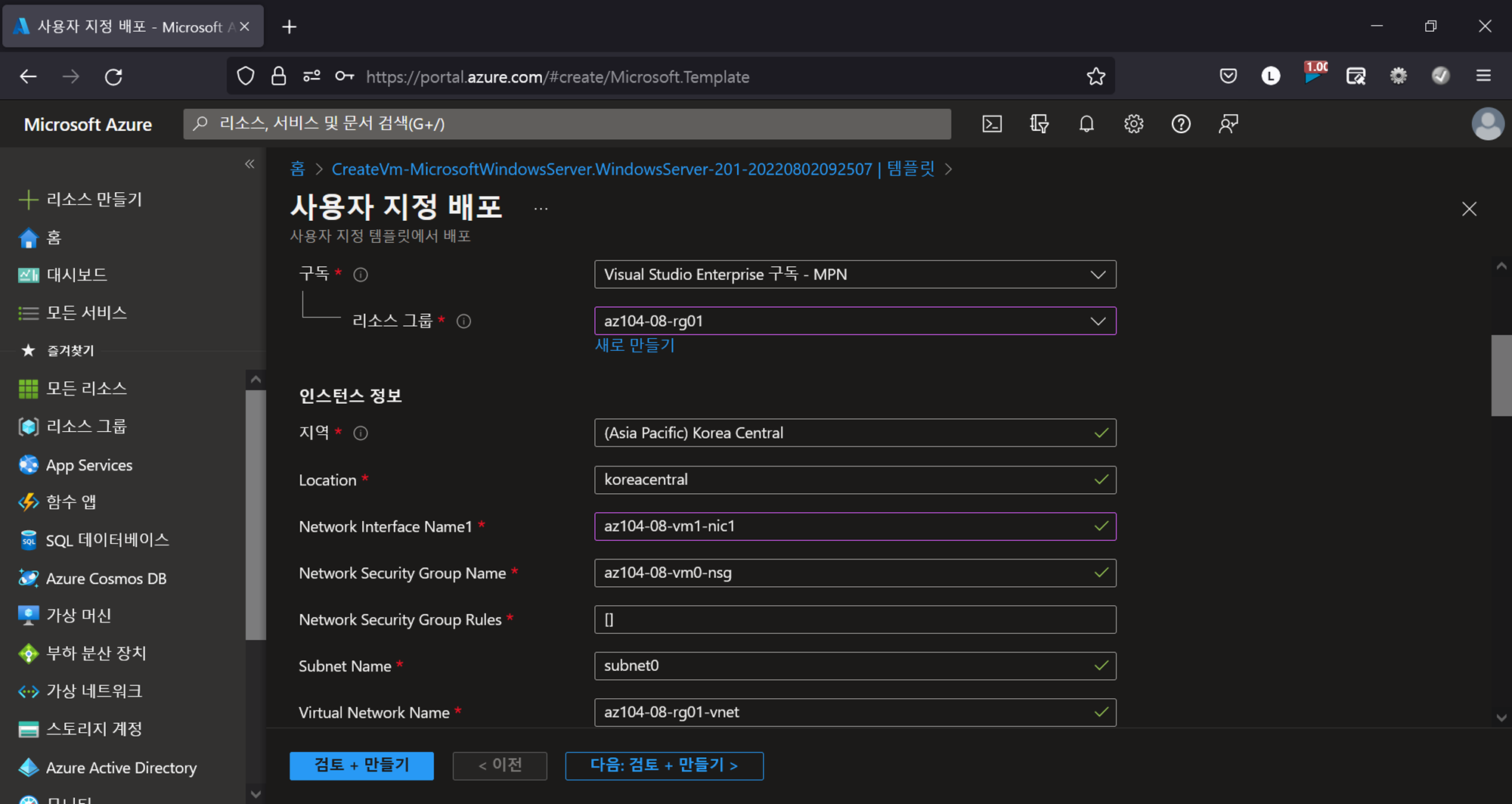Open SQL 데이터베이스 in sidebar

(107, 540)
